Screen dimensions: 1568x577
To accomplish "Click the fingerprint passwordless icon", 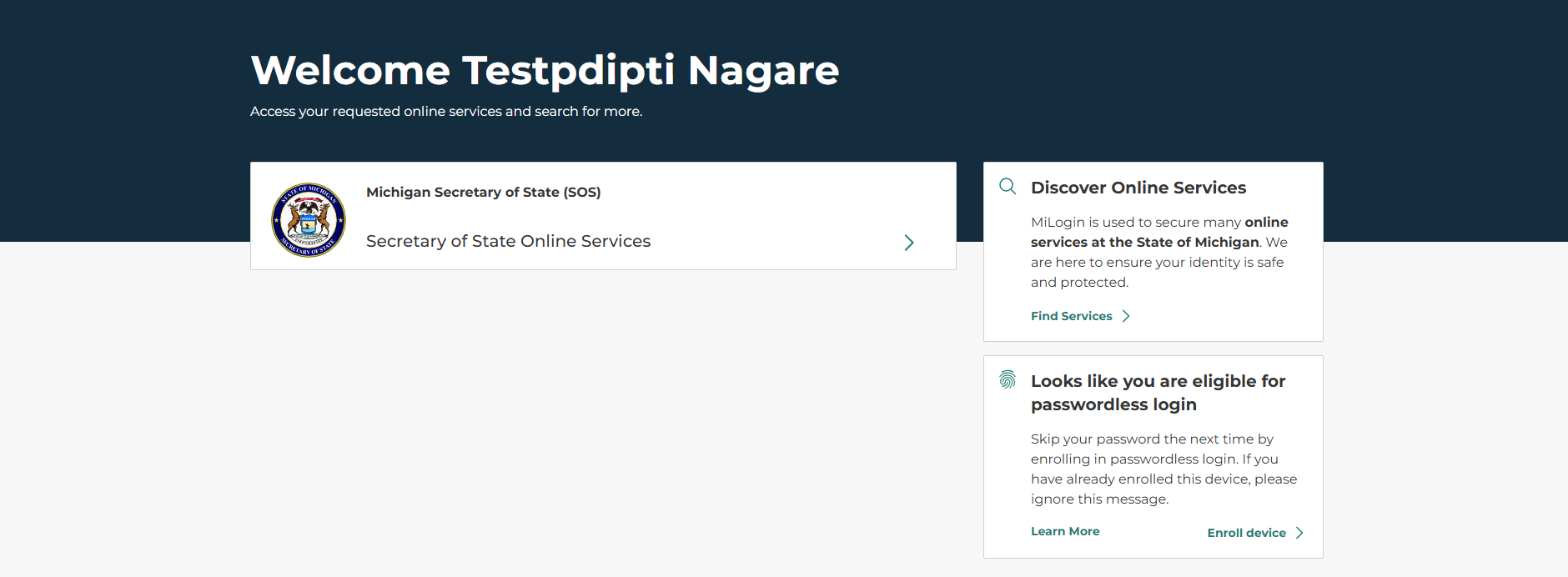I will click(x=1008, y=380).
